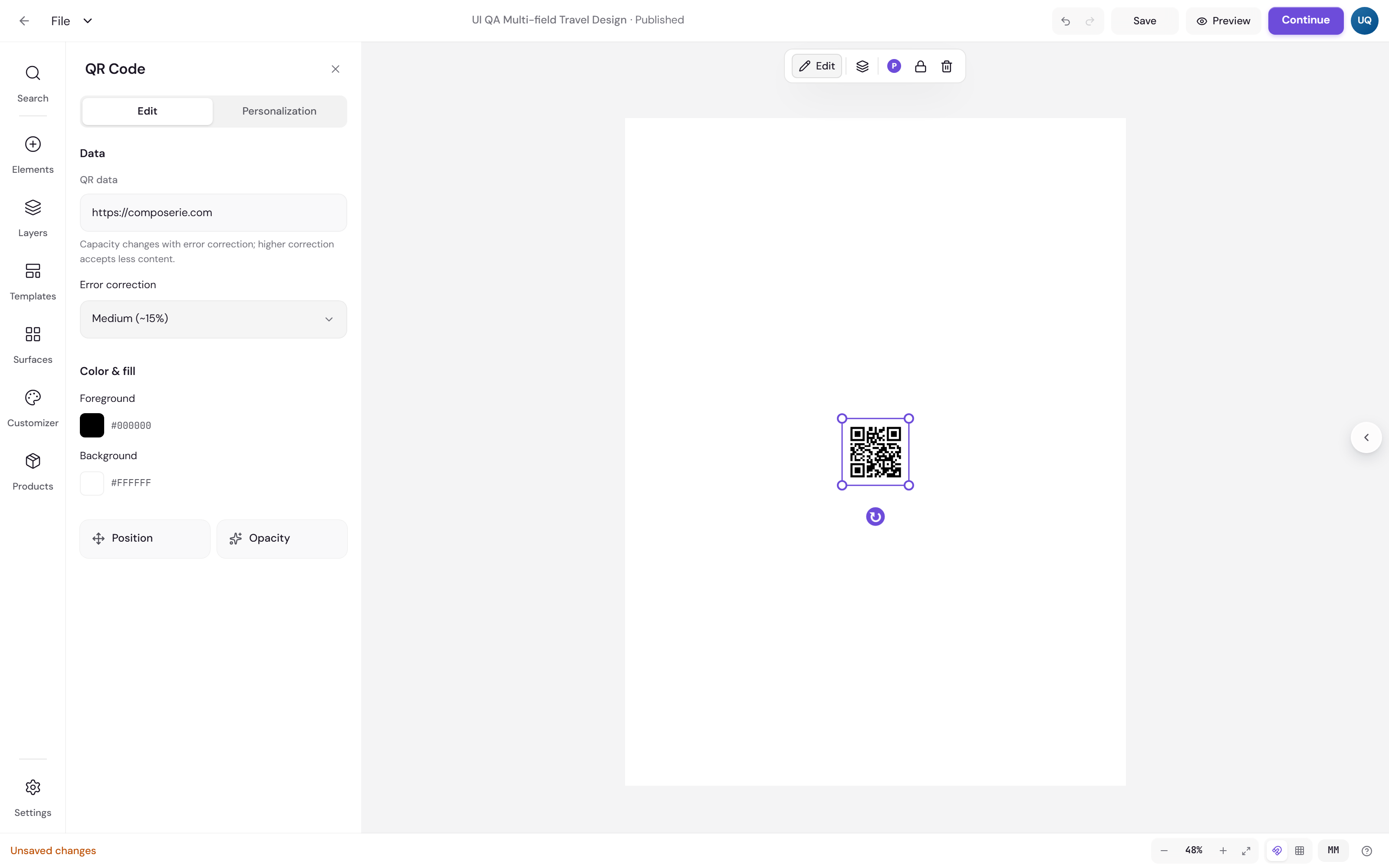Click the undo arrow
The width and height of the screenshot is (1389, 868).
coord(1065,21)
